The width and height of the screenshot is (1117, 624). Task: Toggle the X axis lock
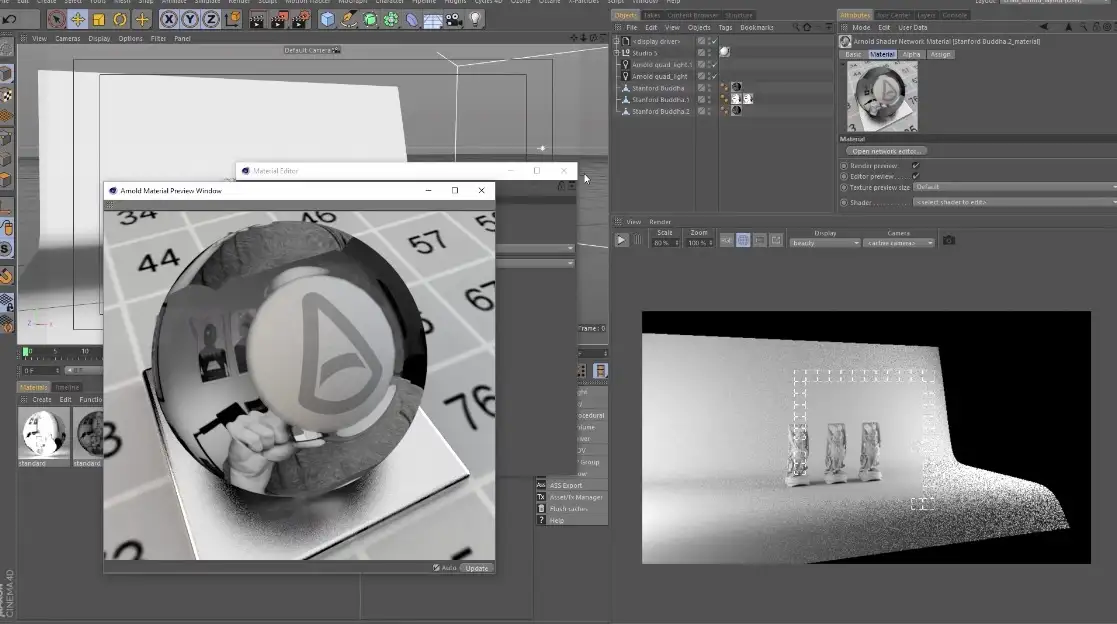[x=169, y=19]
